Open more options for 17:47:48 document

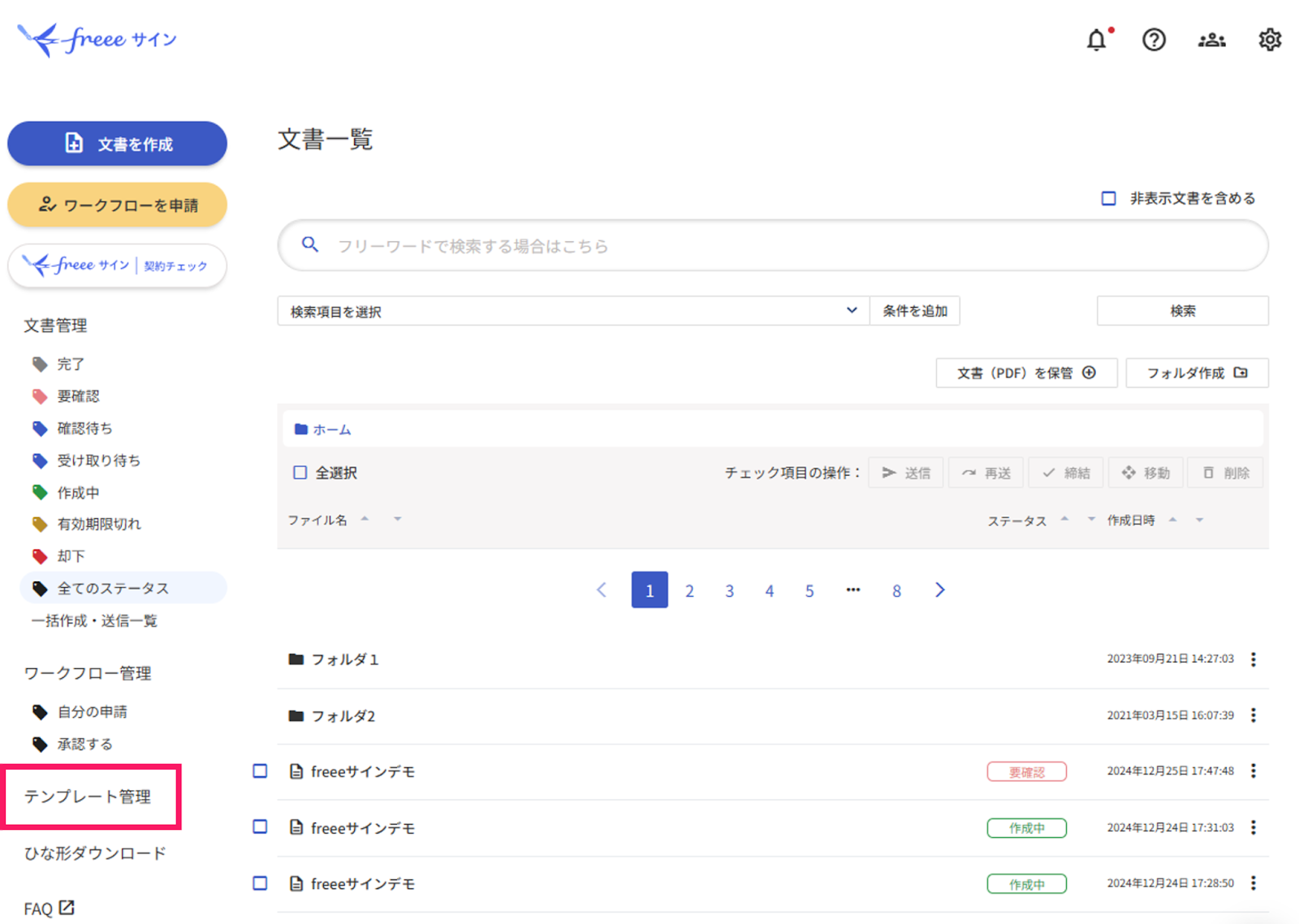[x=1254, y=771]
